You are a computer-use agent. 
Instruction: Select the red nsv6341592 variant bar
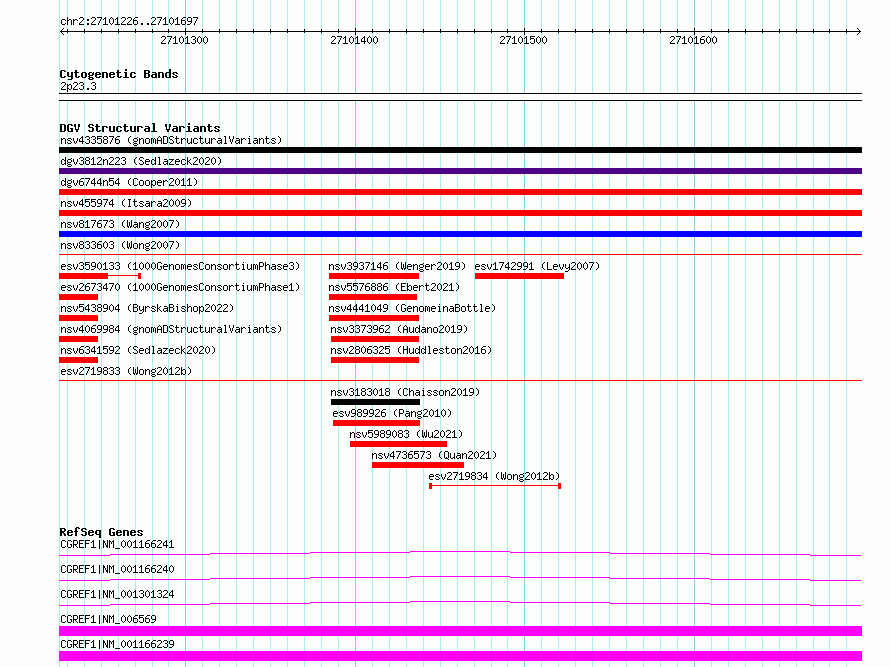click(78, 360)
